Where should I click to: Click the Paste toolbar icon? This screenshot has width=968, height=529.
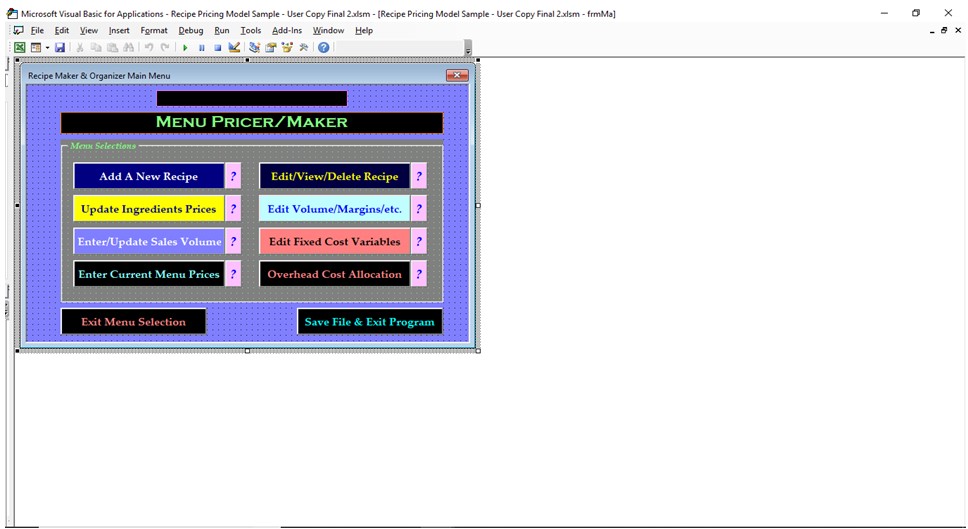[112, 47]
